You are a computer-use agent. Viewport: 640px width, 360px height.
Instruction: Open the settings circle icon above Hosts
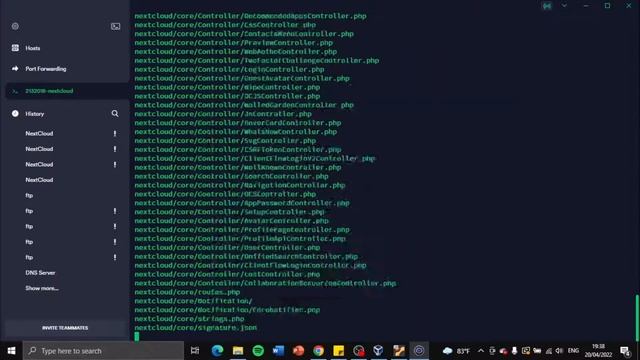[x=15, y=26]
